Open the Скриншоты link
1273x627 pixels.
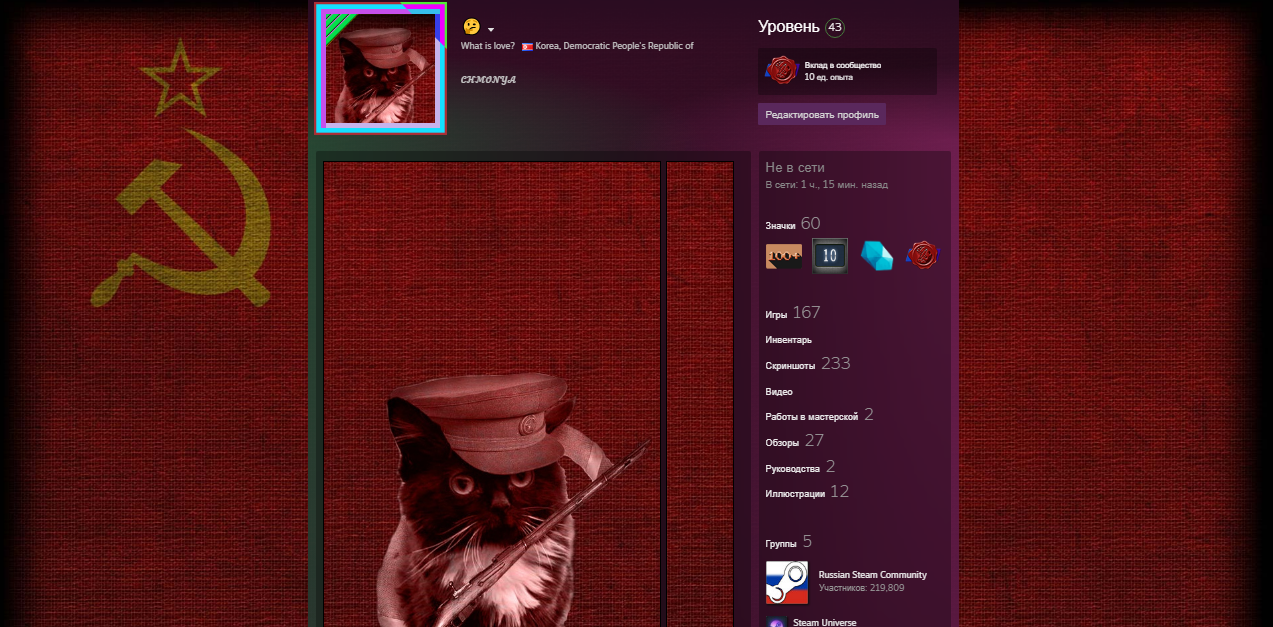[790, 366]
